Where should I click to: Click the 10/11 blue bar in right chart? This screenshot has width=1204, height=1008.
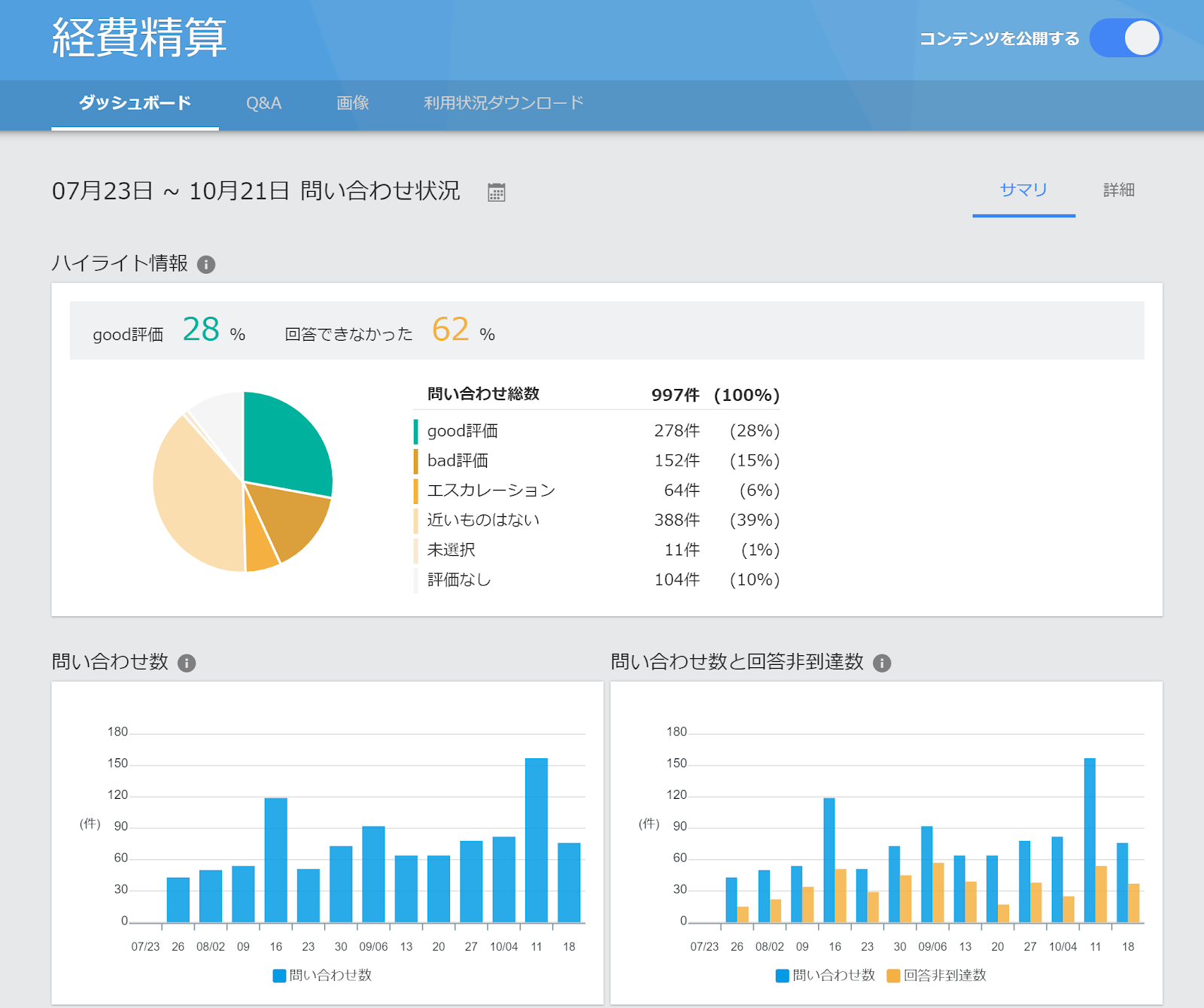[x=1090, y=840]
